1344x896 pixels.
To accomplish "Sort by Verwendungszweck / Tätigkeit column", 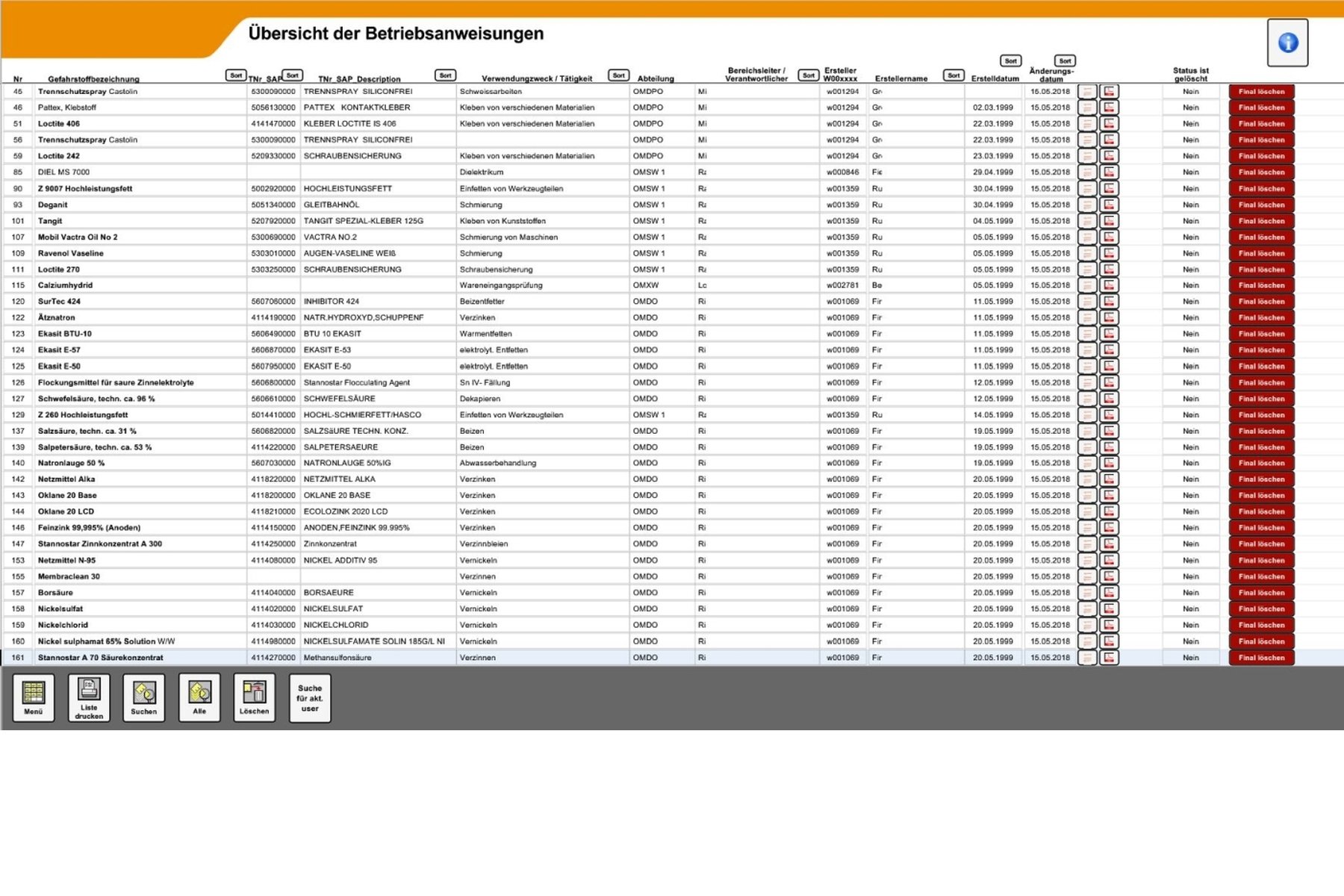I will coord(618,75).
